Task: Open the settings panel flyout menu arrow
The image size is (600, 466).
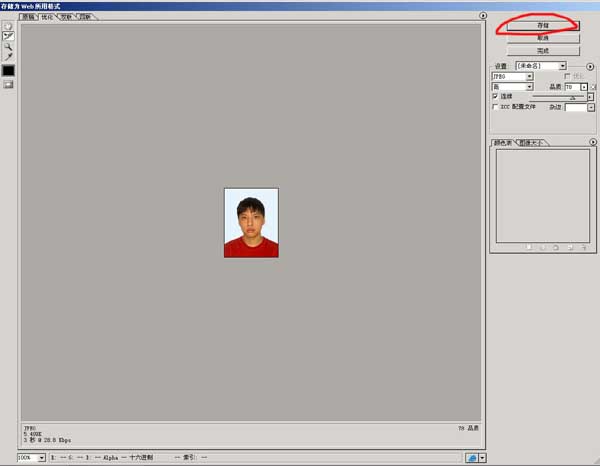Action: 590,66
